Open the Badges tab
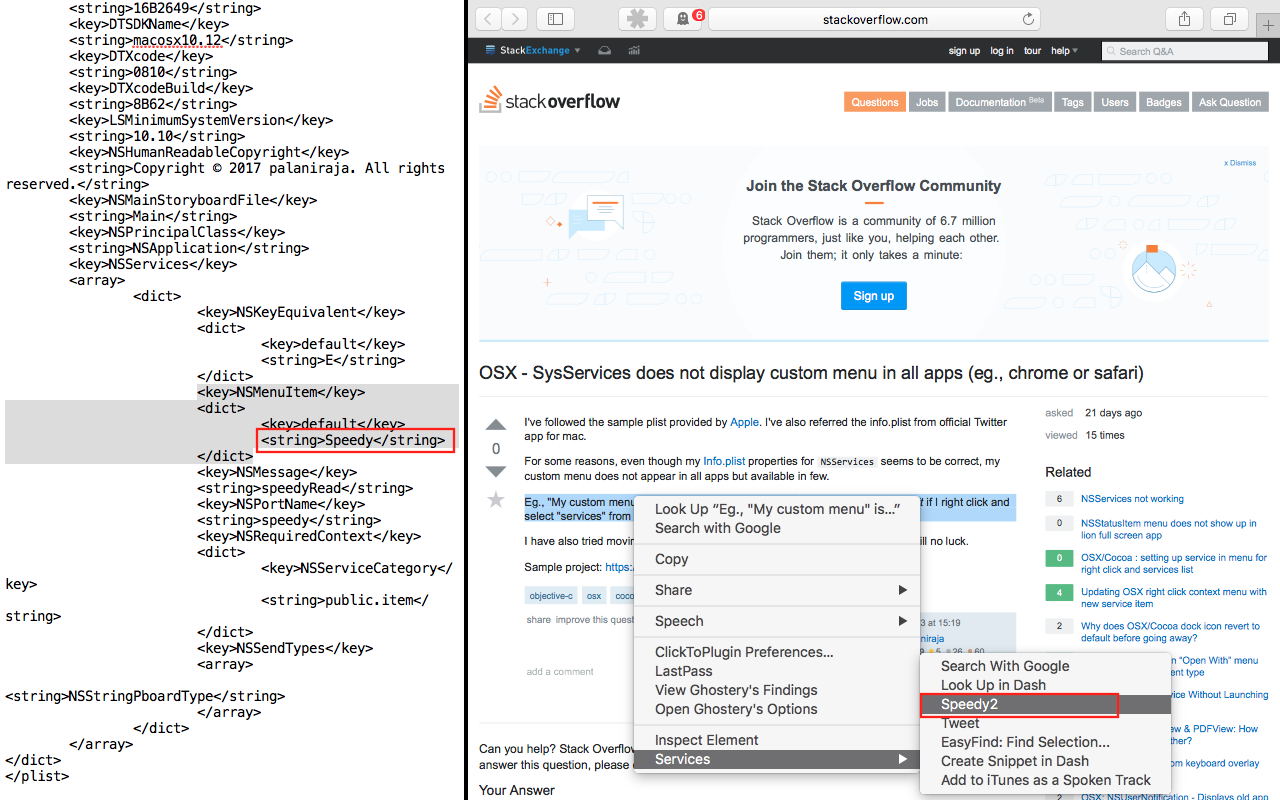 pyautogui.click(x=1164, y=102)
